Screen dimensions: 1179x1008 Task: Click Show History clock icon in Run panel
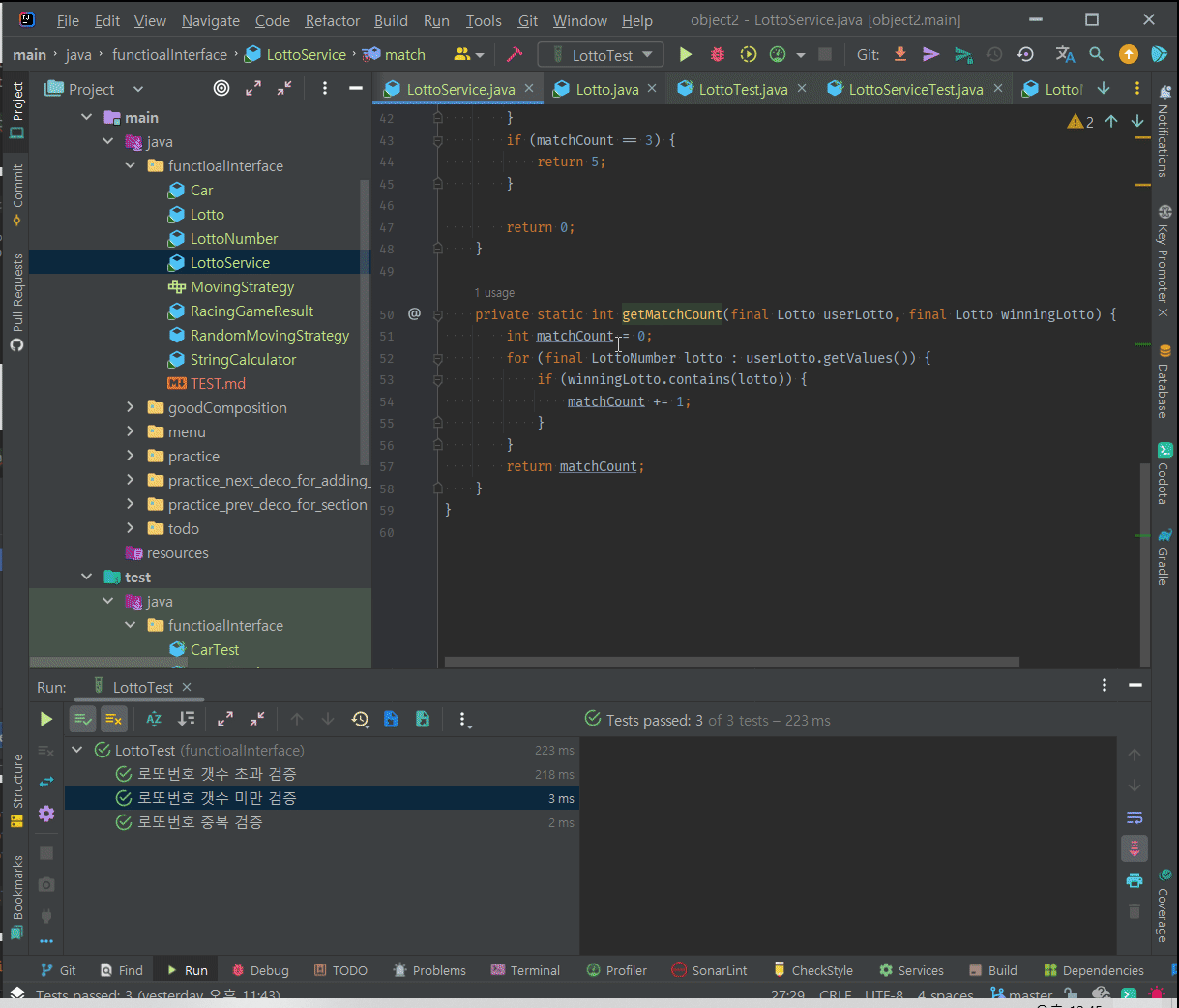point(360,719)
